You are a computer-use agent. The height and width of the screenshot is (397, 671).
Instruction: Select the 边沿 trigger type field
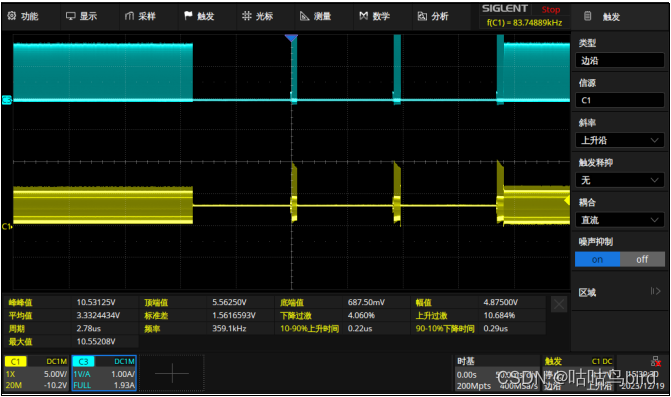tap(620, 60)
